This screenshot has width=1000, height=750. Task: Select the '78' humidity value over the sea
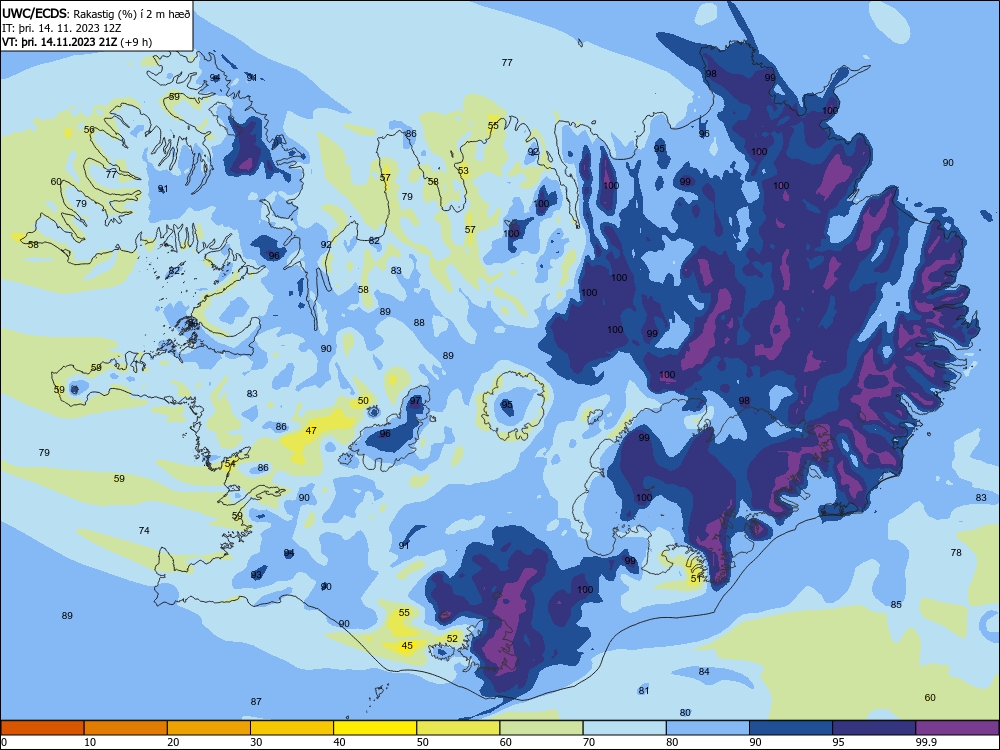[956, 553]
